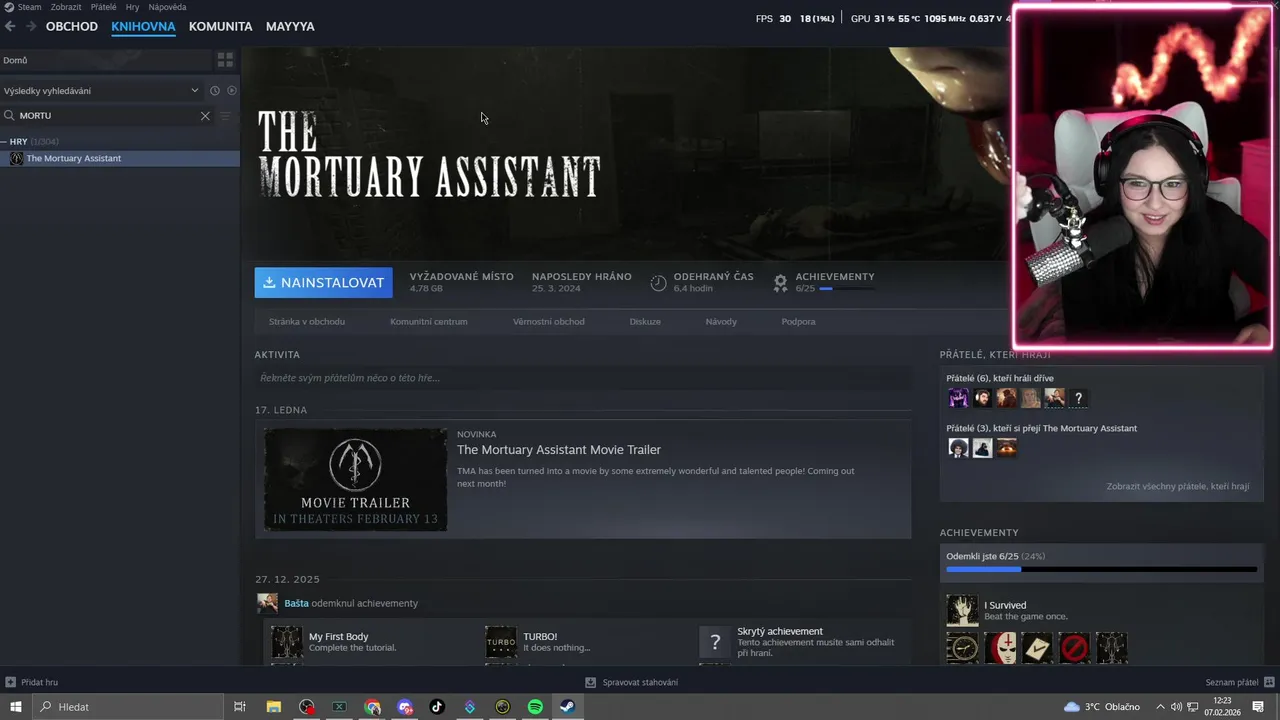Open the Hry menu
This screenshot has height=720, width=1280.
[x=132, y=7]
